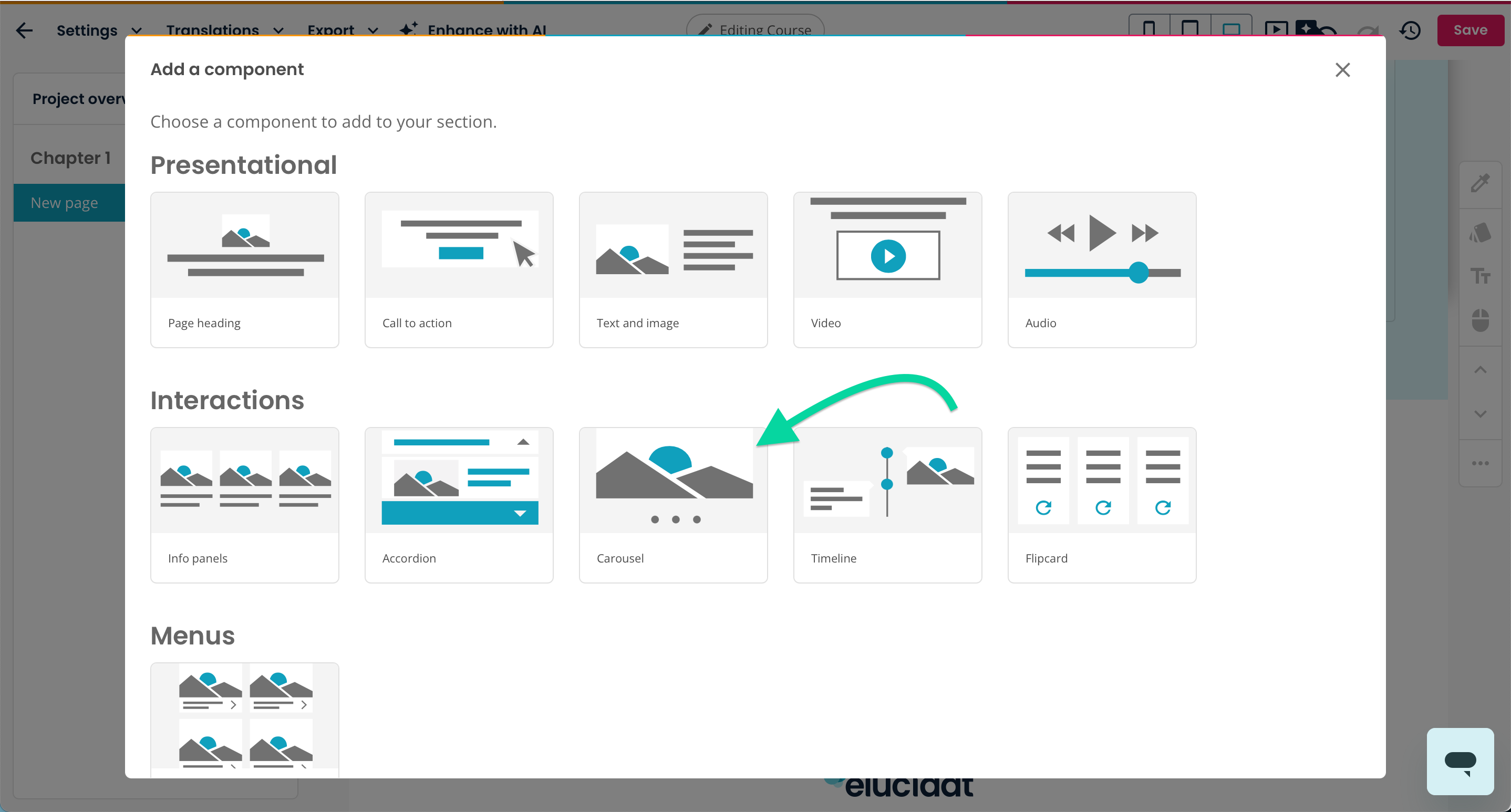1511x812 pixels.
Task: Select New page in the sidebar
Action: tap(69, 203)
